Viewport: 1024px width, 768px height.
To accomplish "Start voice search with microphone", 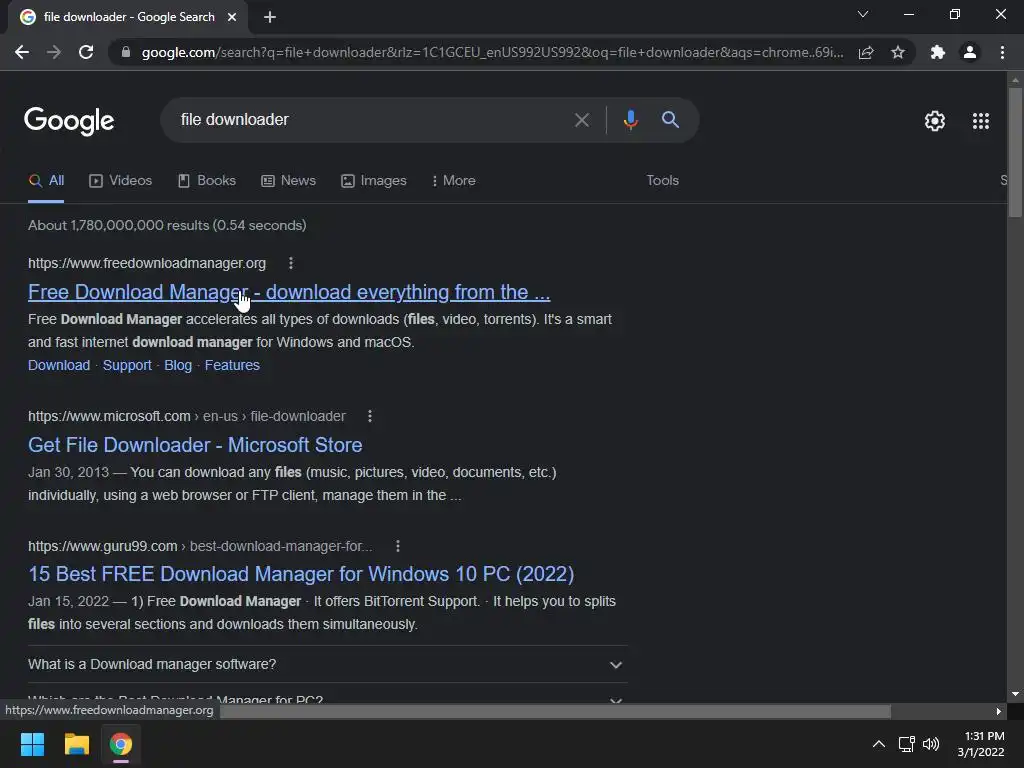I will (630, 120).
